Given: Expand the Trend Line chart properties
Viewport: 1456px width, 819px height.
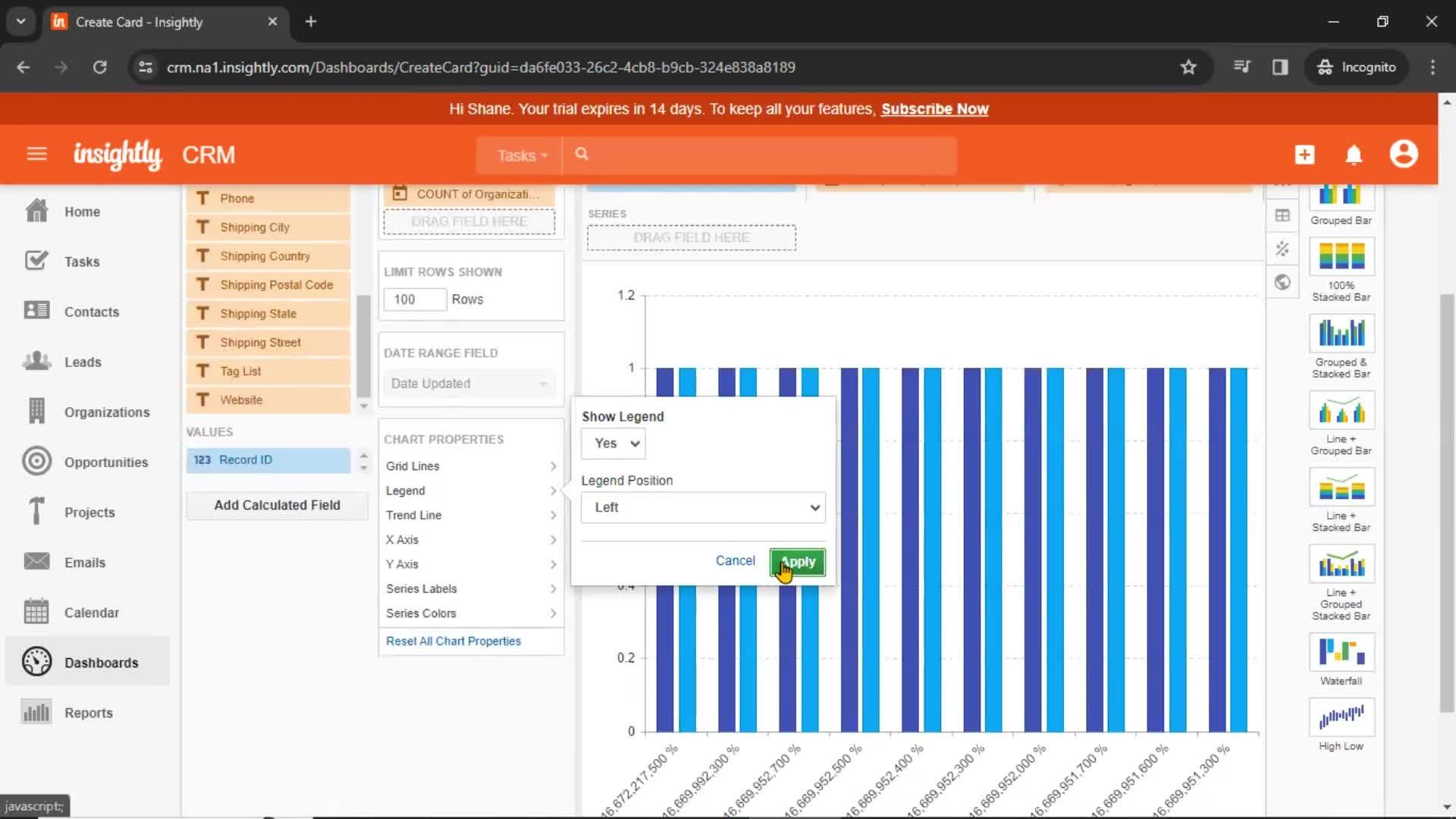Looking at the screenshot, I should pos(470,514).
